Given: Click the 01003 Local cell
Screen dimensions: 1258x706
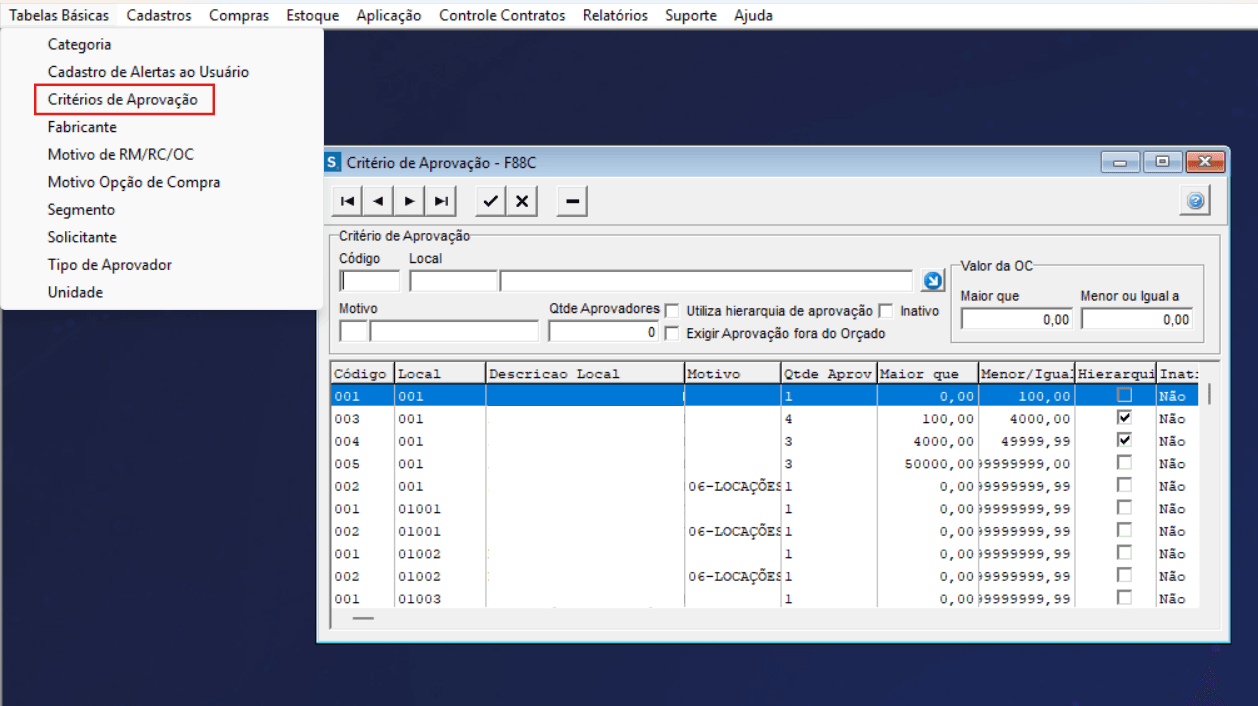Looking at the screenshot, I should (x=440, y=599).
